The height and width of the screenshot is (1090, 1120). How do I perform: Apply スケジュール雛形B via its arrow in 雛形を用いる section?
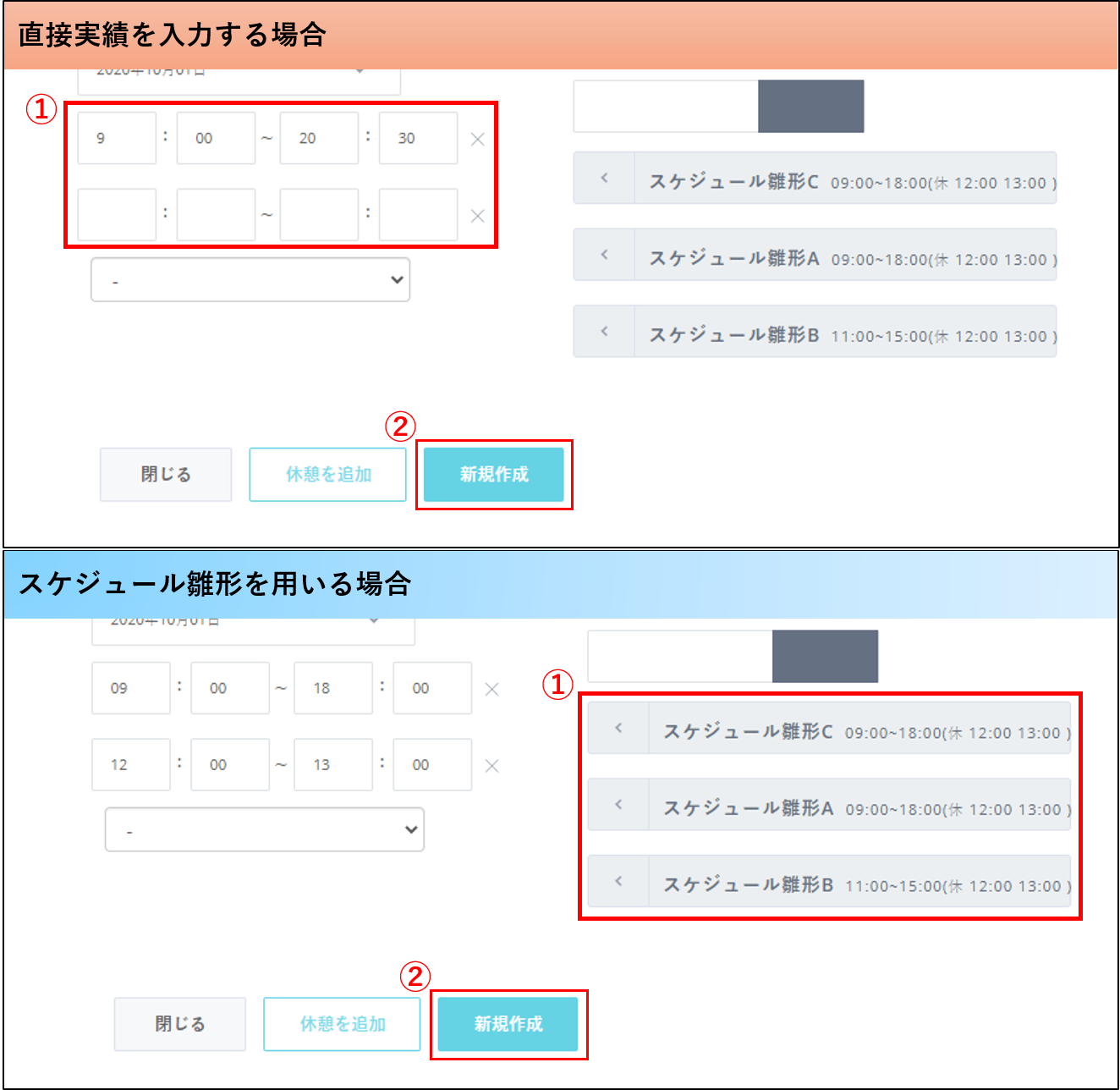pyautogui.click(x=618, y=882)
